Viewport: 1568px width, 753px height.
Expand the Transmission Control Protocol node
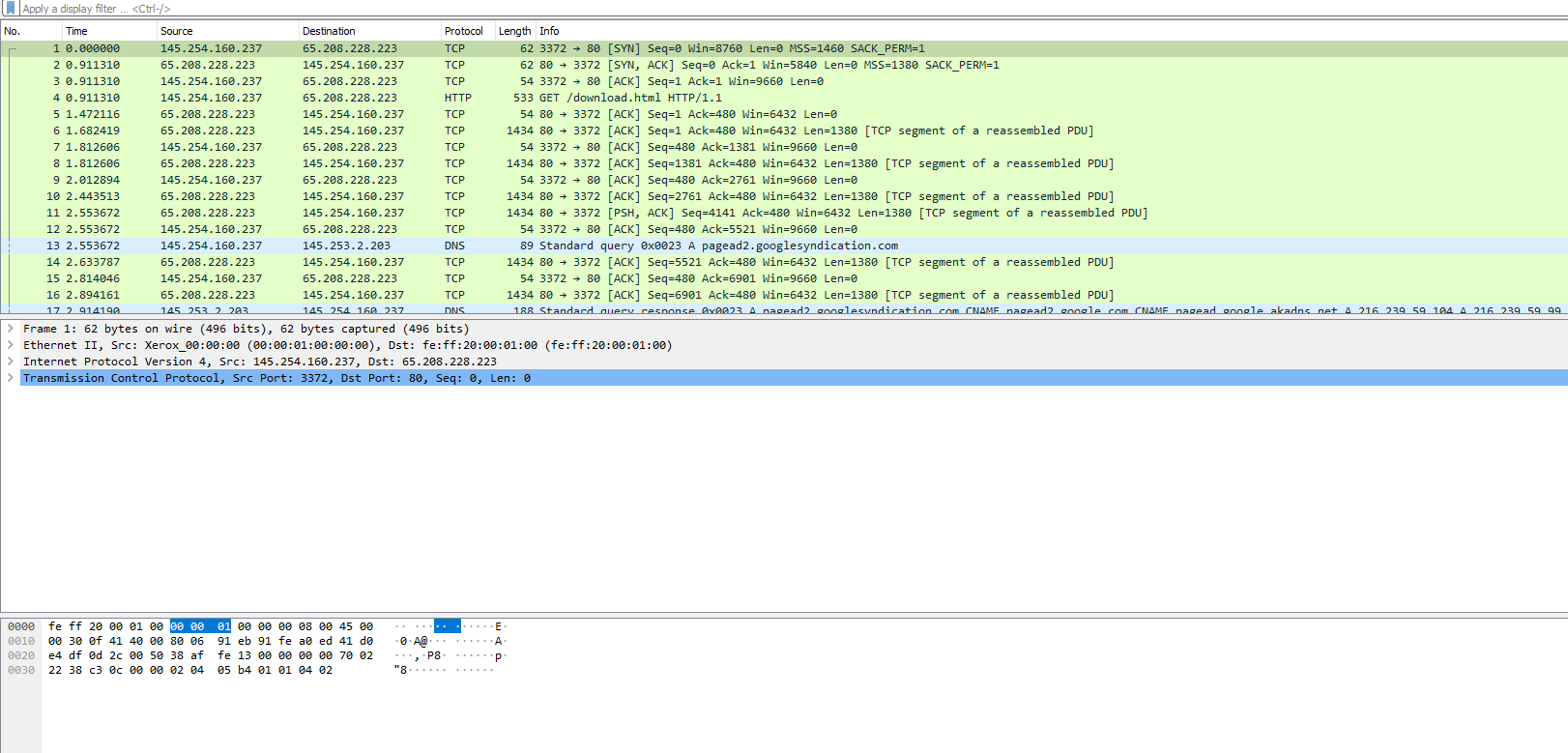(x=11, y=378)
